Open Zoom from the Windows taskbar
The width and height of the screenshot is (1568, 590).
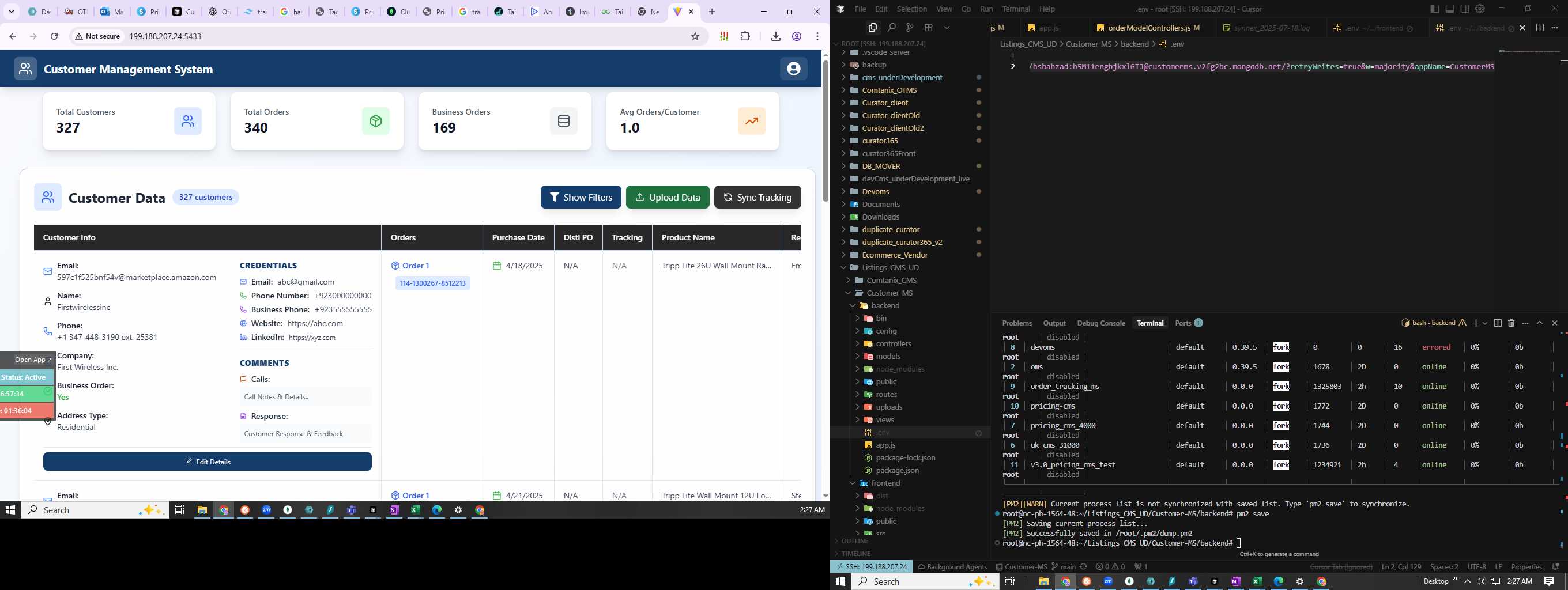point(1108,581)
